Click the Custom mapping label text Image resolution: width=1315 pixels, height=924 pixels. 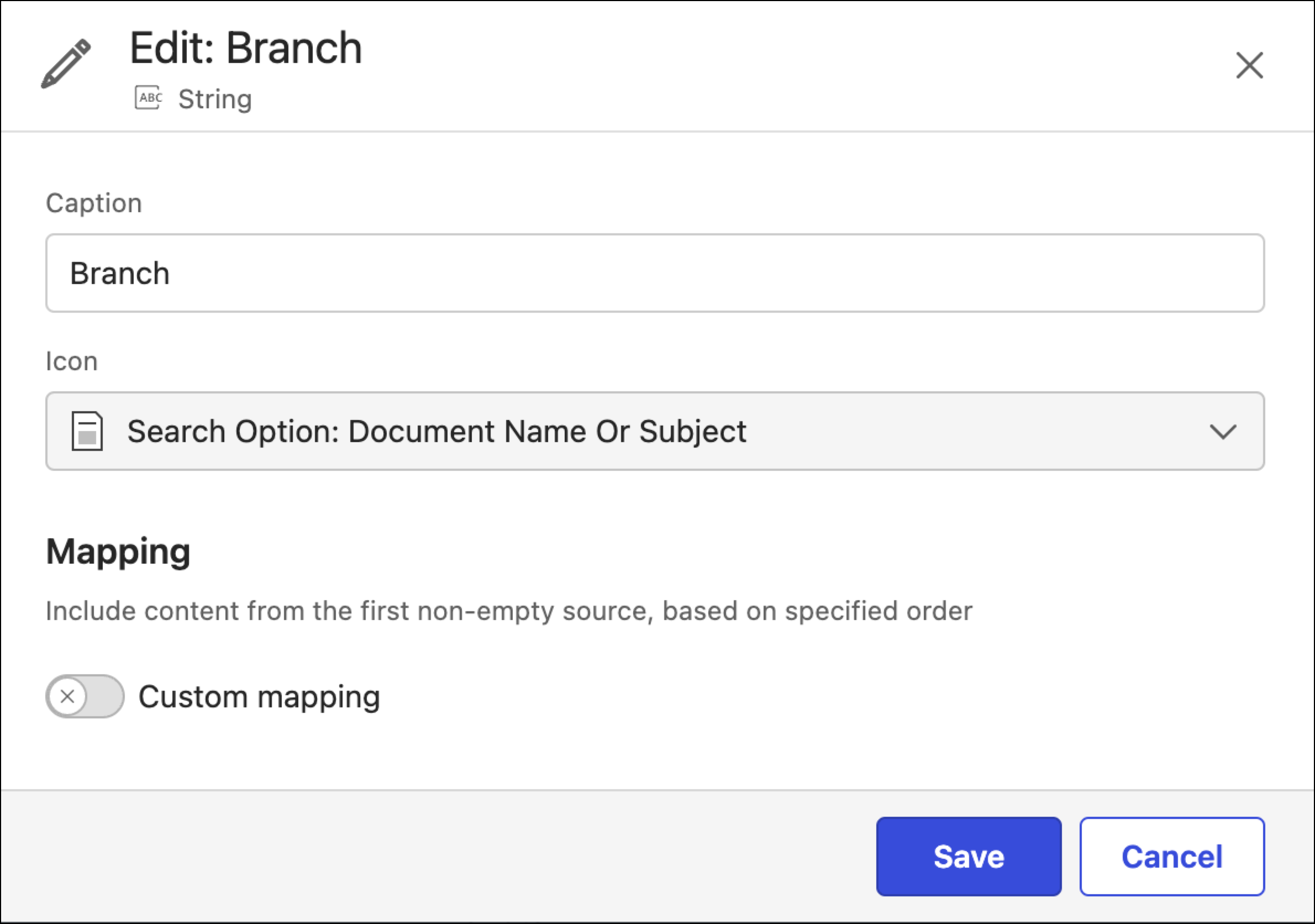[259, 697]
